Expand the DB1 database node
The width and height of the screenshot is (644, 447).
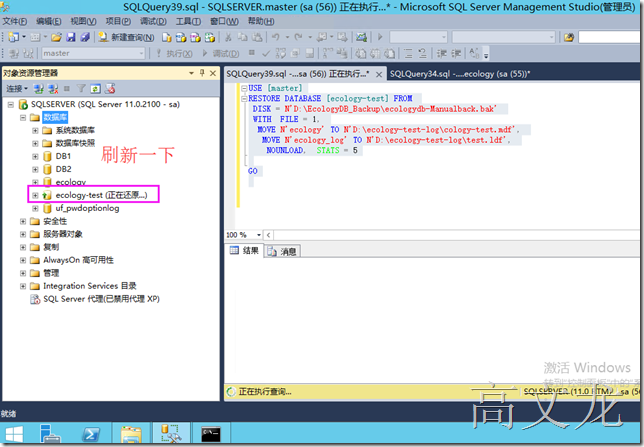point(35,157)
